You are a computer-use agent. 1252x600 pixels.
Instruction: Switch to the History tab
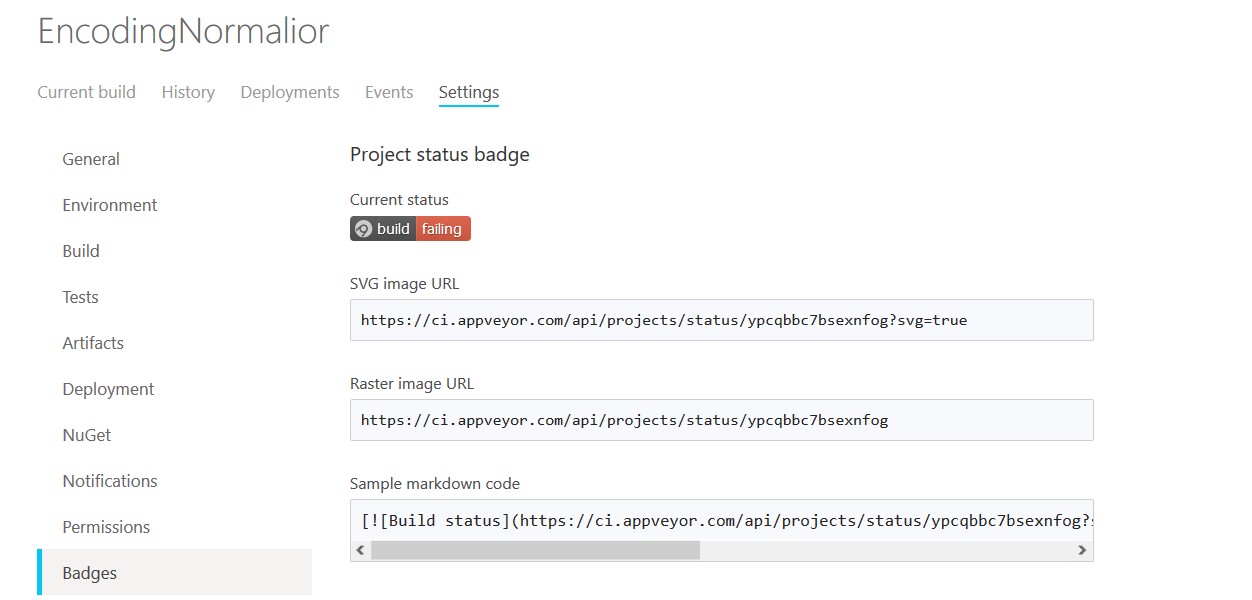pos(188,92)
